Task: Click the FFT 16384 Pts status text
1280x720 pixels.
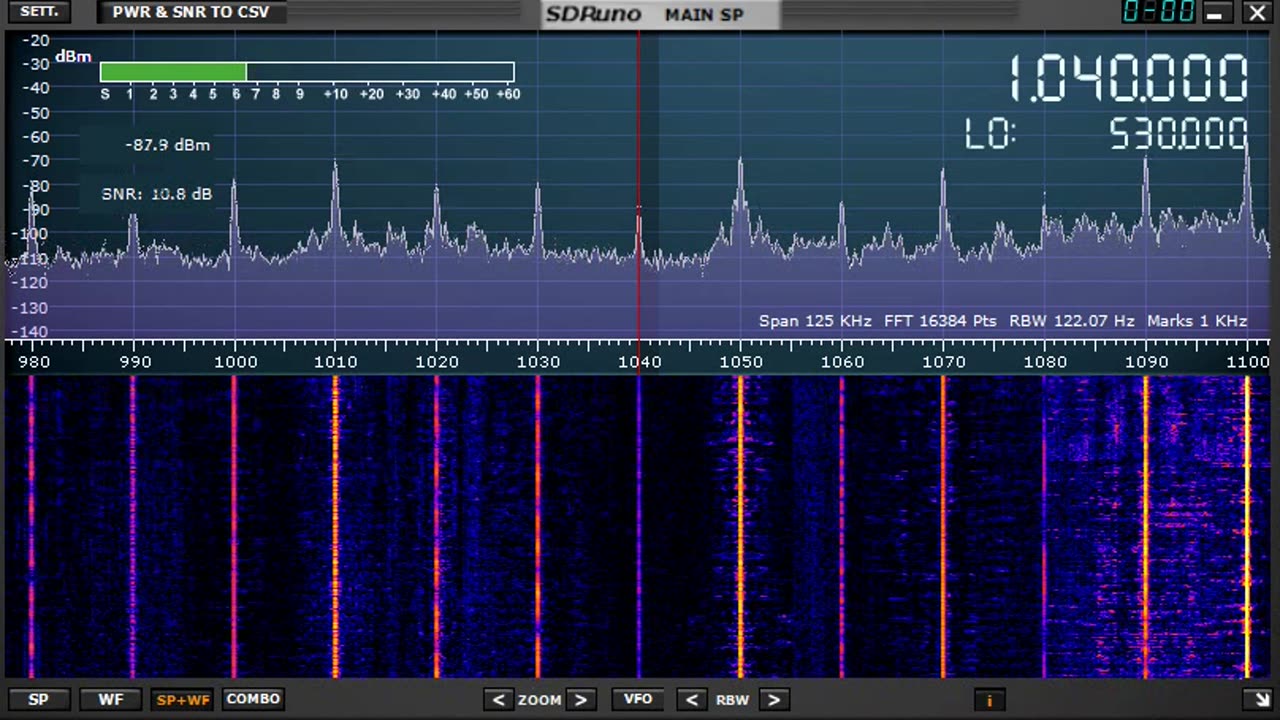Action: [941, 321]
